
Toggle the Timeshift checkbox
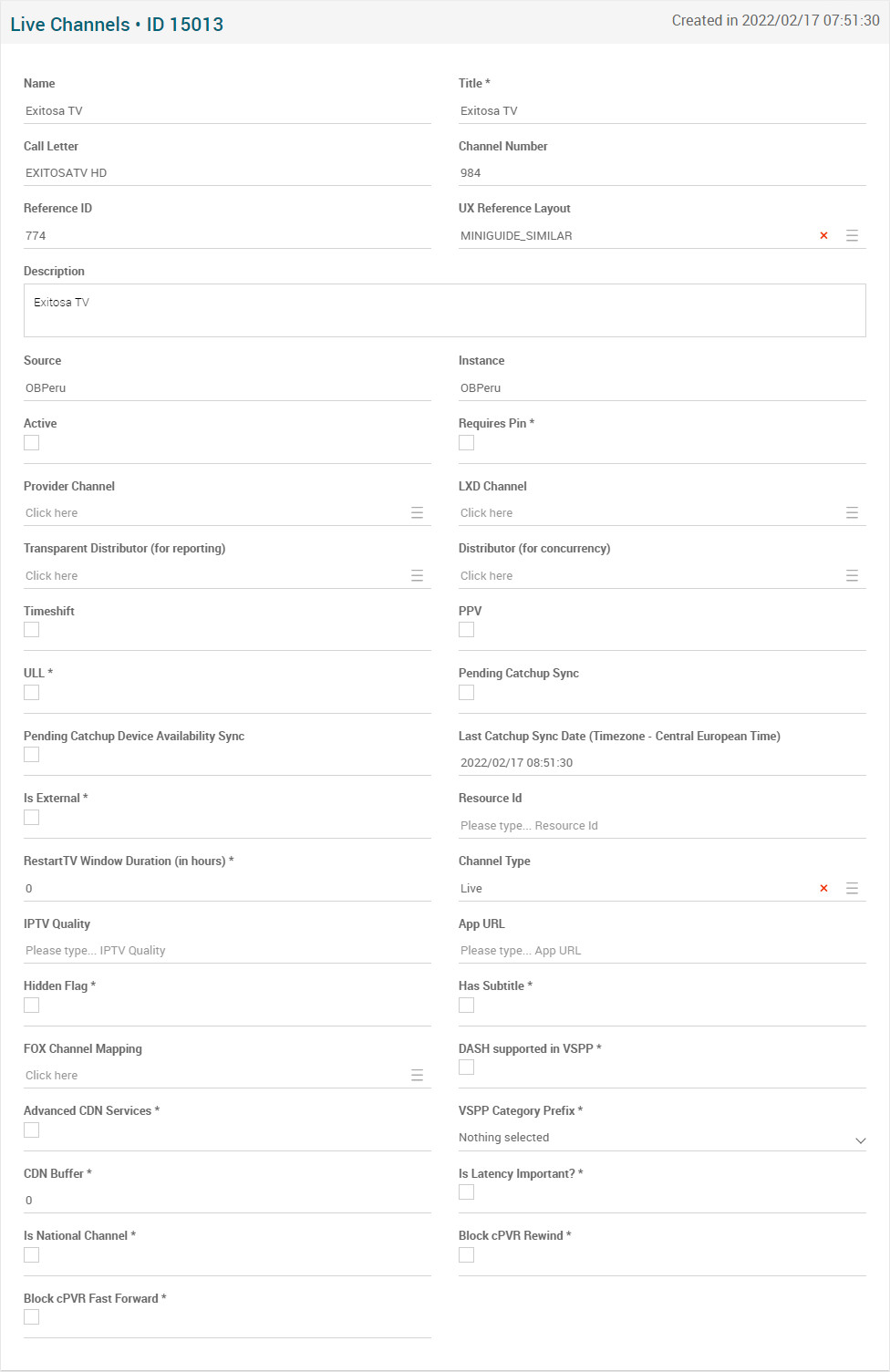click(x=32, y=630)
